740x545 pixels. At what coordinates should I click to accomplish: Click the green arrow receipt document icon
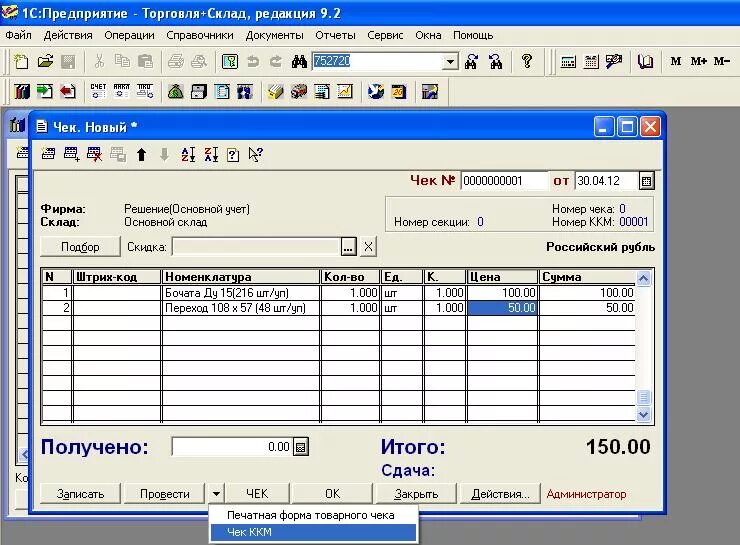tap(45, 91)
